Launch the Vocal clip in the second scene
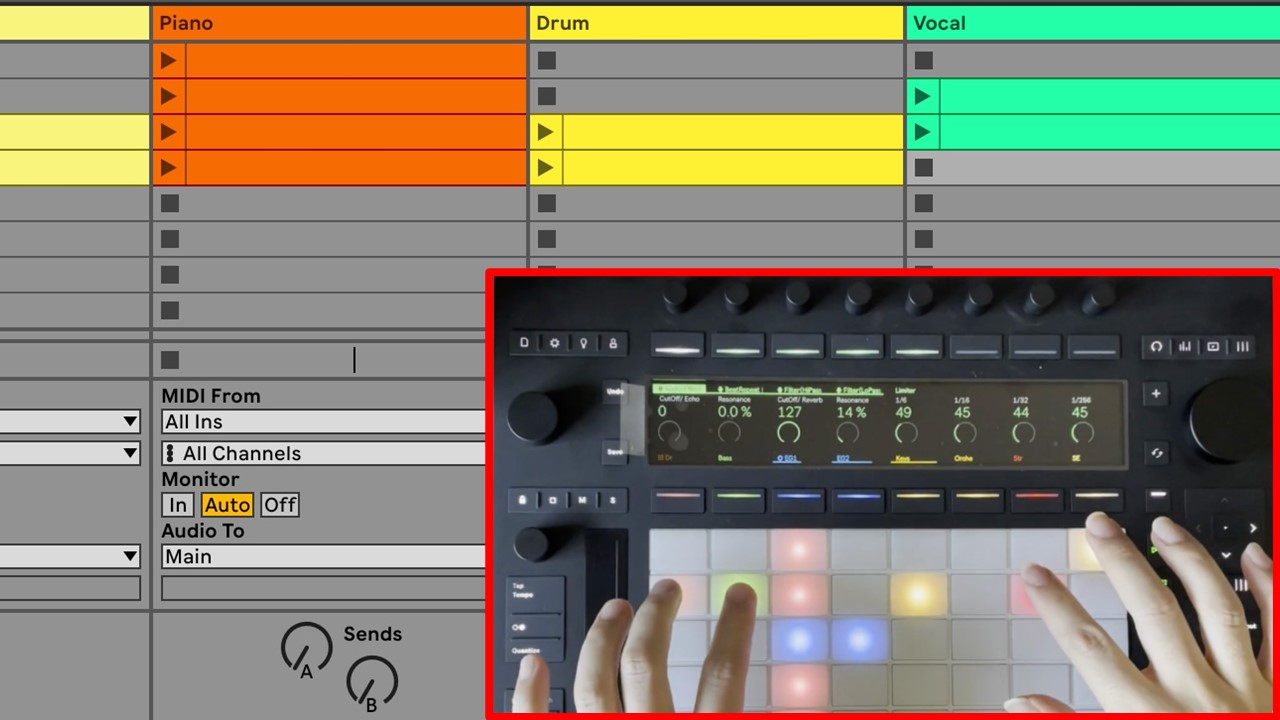Image resolution: width=1280 pixels, height=720 pixels. 923,96
